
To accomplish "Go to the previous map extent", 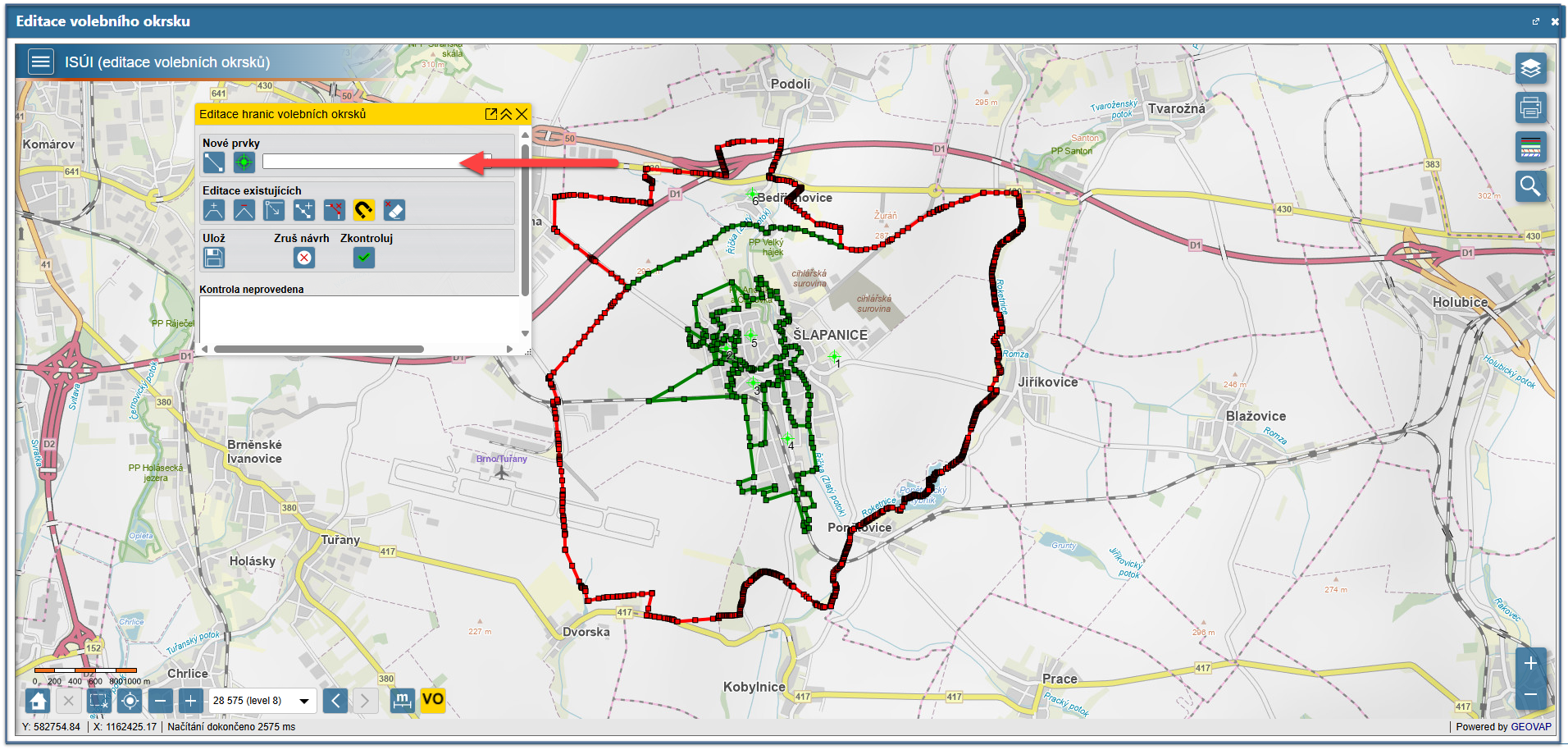I will point(335,700).
